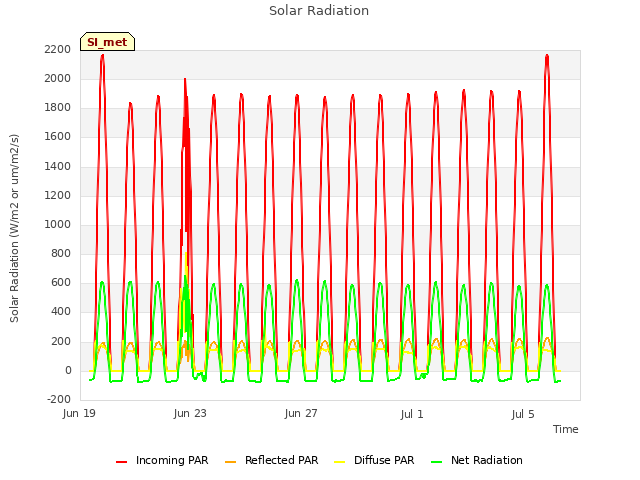The height and width of the screenshot is (480, 640).
Task: Click the -200 y-axis tick label
Action: 59,400
